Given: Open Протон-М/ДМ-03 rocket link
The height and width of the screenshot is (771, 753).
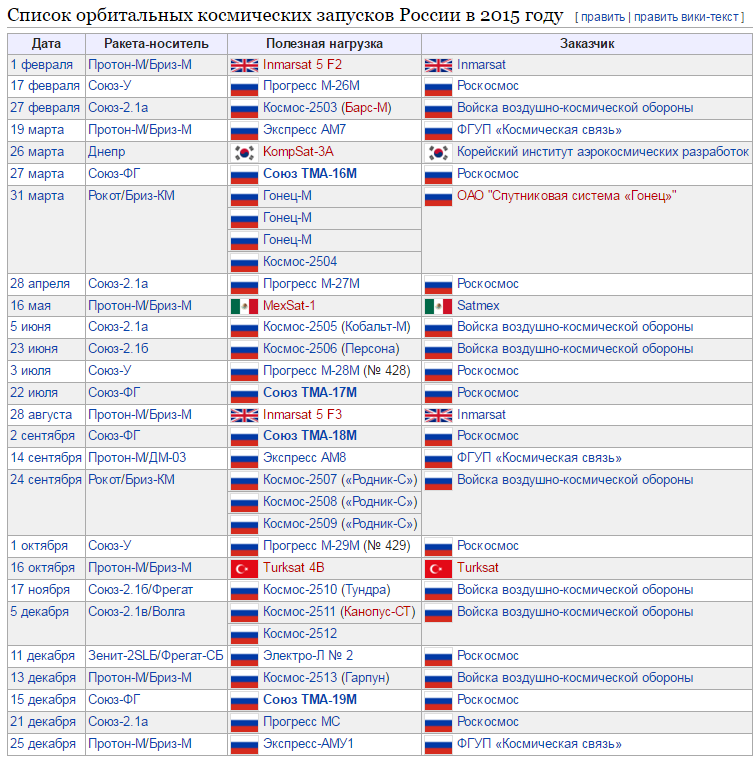Looking at the screenshot, I should pos(137,457).
